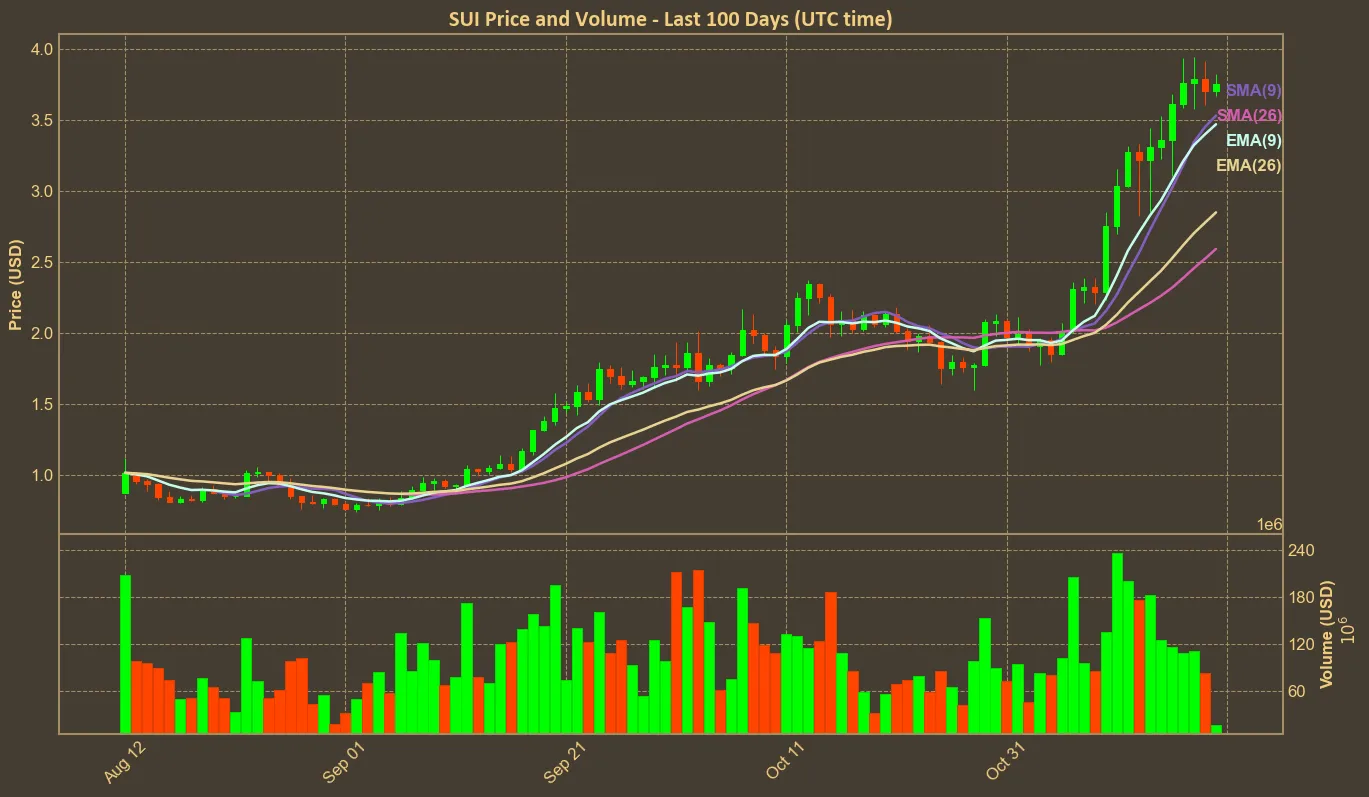Select the EMA(26) legend label

1249,166
